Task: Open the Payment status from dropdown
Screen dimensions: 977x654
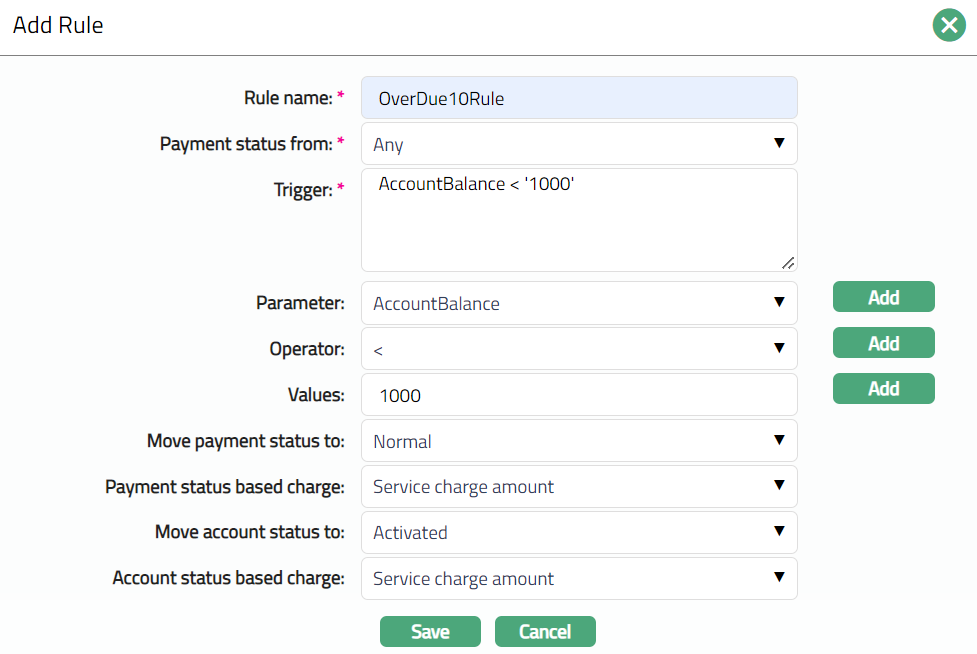Action: (x=579, y=144)
